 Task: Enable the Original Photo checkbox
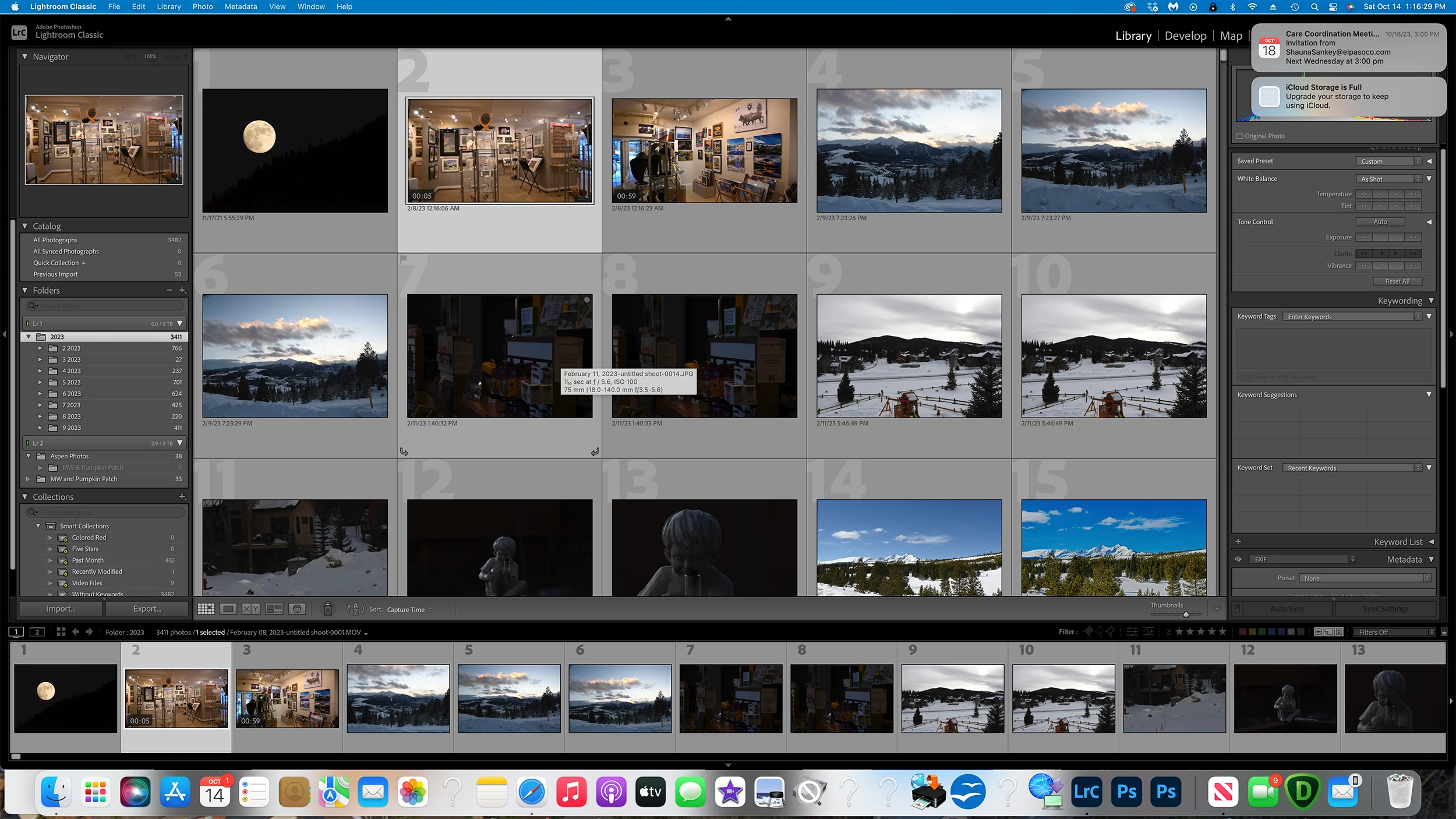click(1239, 136)
